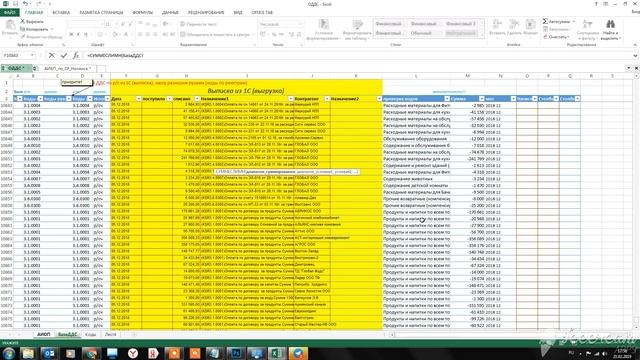Image resolution: width=640 pixels, height=360 pixels.
Task: Select the Финансовый 2 cell style
Action: click(x=461, y=24)
